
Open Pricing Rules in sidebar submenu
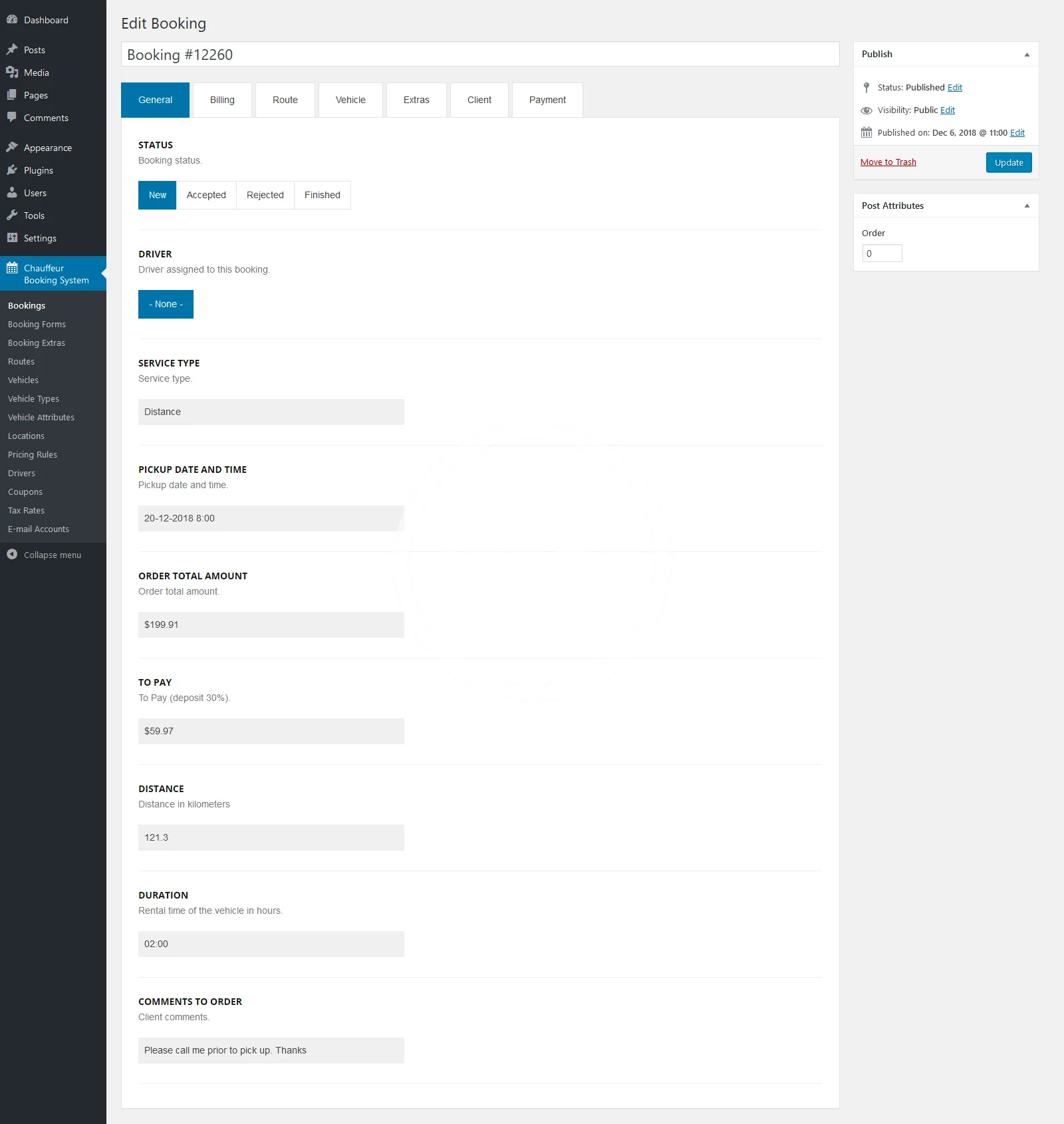33,455
